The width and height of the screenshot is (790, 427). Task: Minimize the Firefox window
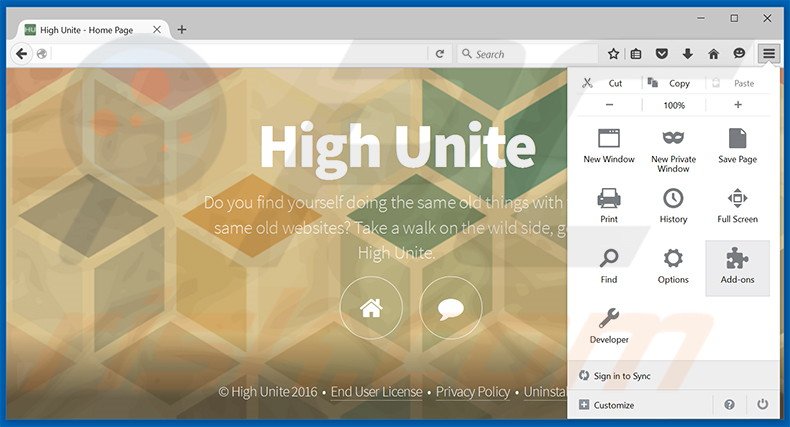701,18
